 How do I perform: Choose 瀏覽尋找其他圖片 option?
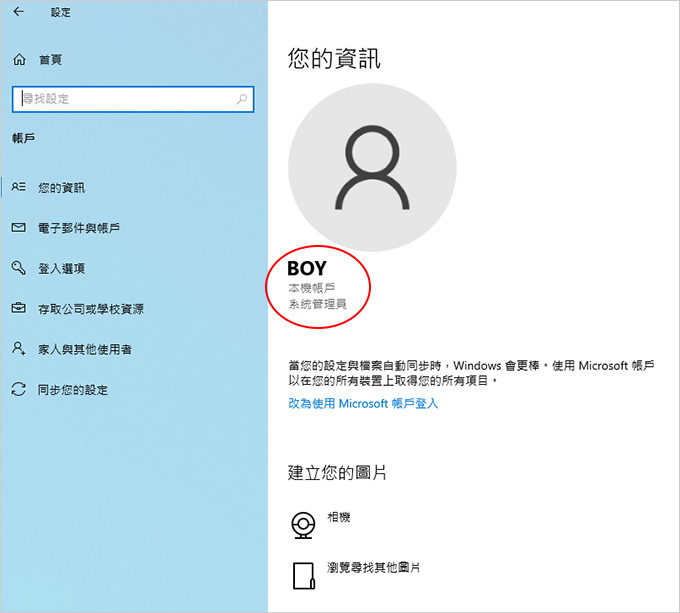(x=373, y=567)
